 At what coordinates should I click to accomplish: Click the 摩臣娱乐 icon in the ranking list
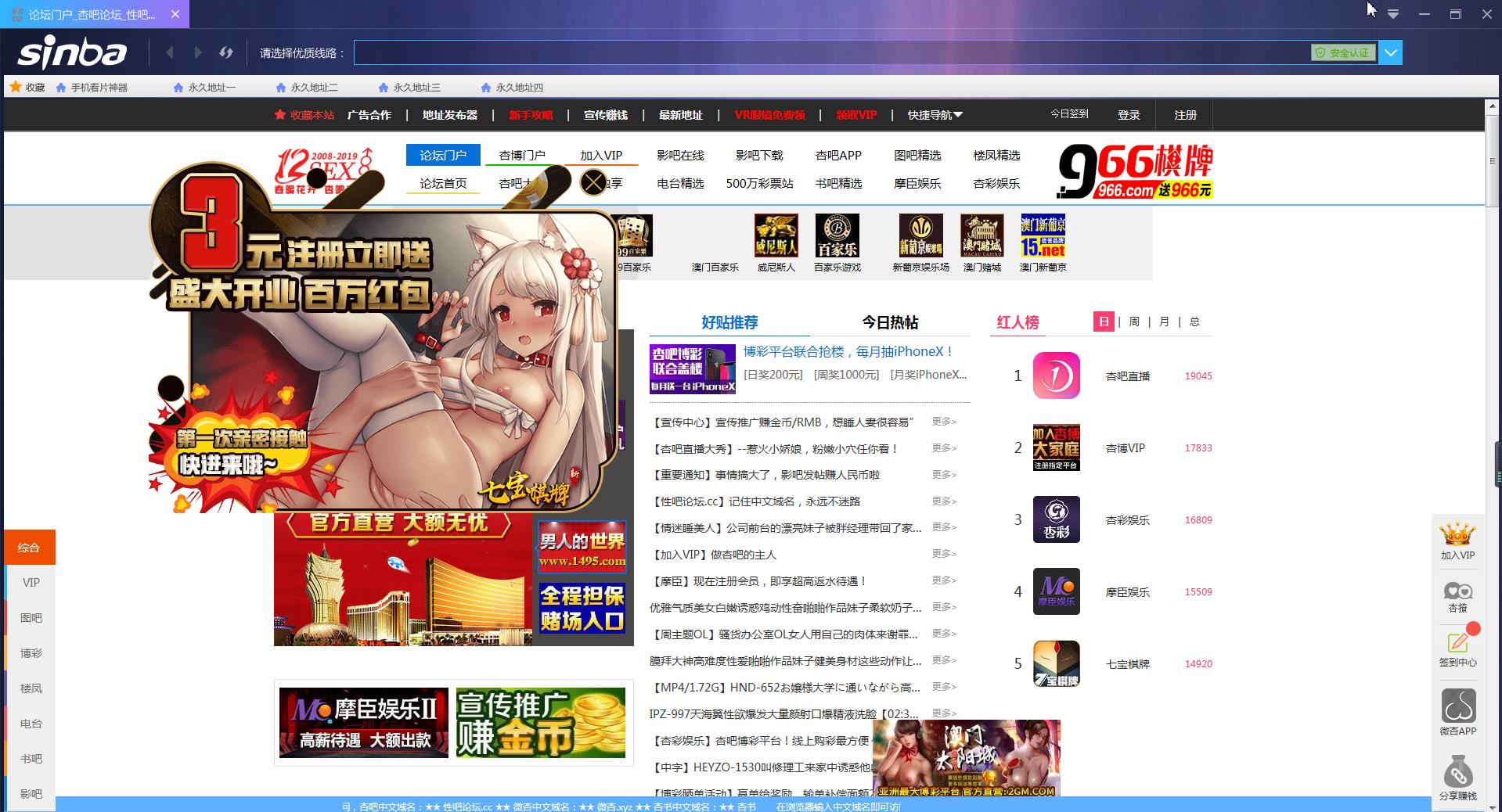(1056, 591)
